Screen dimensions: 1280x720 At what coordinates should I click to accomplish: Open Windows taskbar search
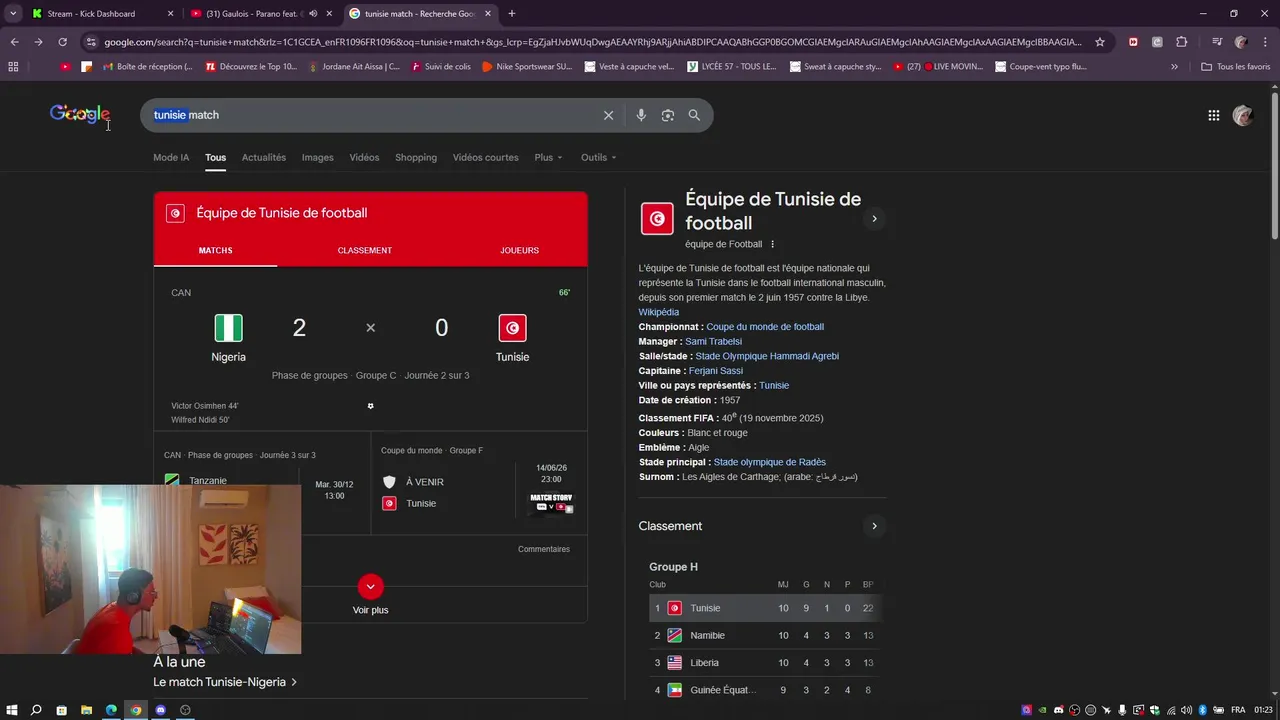[x=36, y=710]
